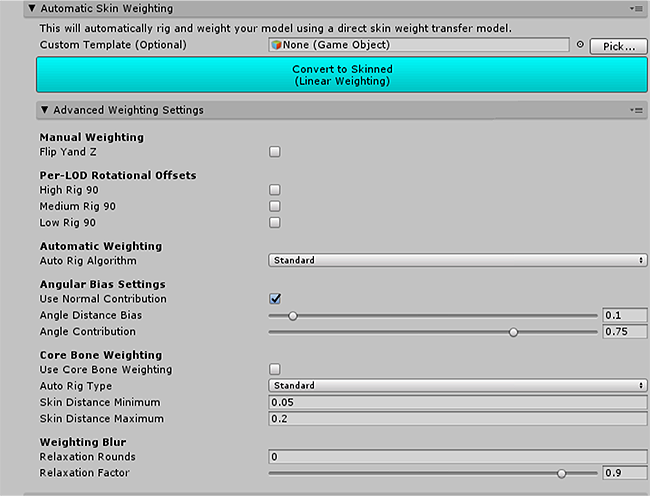Enable Use Core Bone Weighting

click(x=274, y=369)
